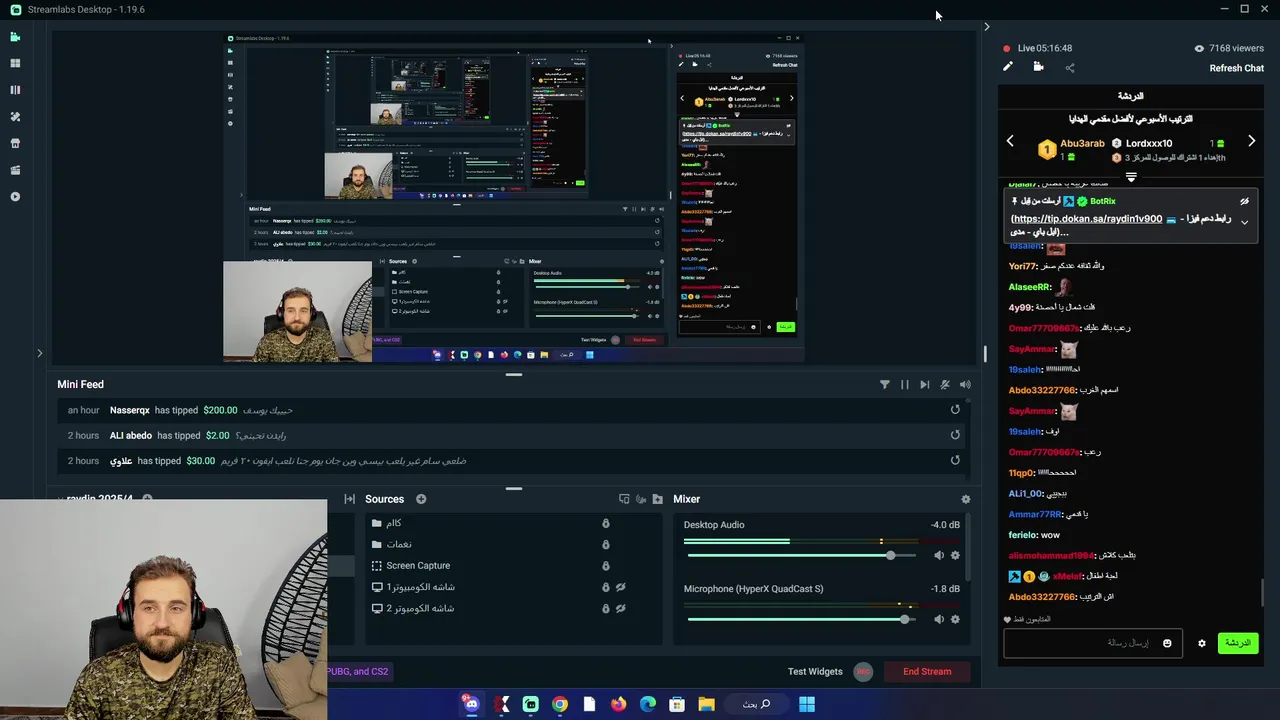
Task: Open Mixer settings with the gear icon
Action: [x=965, y=499]
